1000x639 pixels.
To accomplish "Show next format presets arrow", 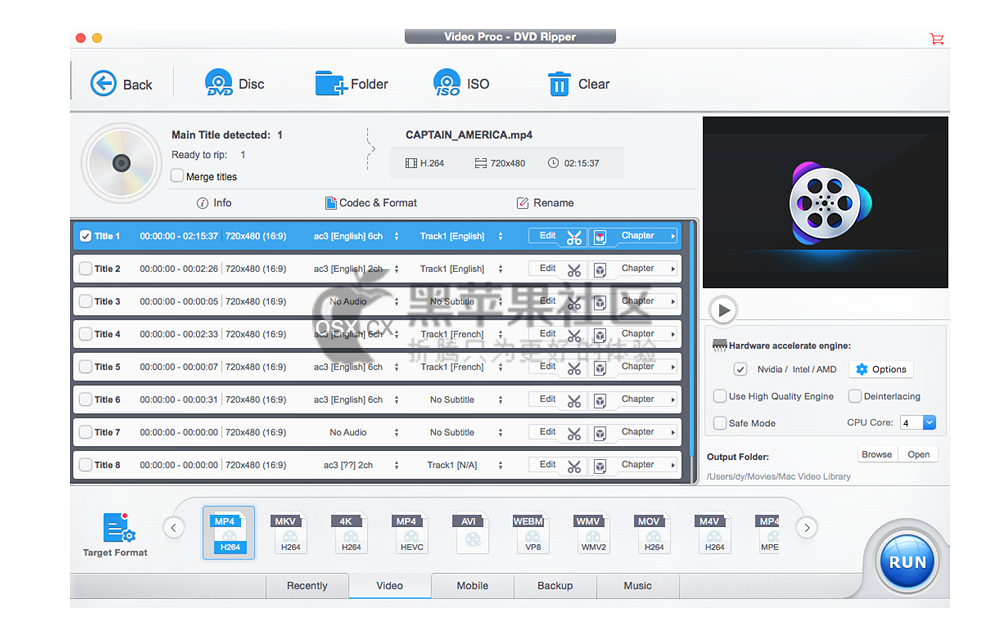I will (x=807, y=527).
